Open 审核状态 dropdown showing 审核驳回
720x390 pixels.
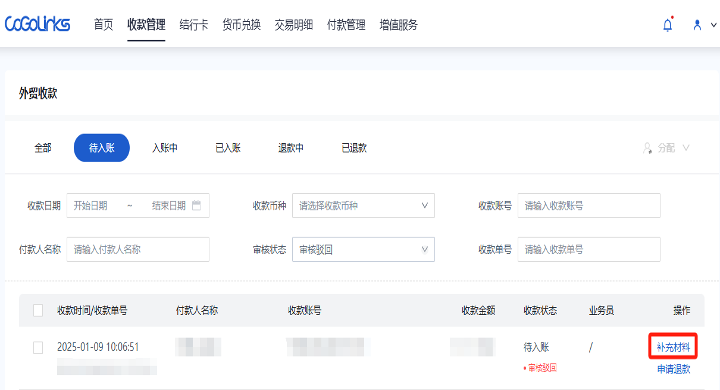pos(363,249)
